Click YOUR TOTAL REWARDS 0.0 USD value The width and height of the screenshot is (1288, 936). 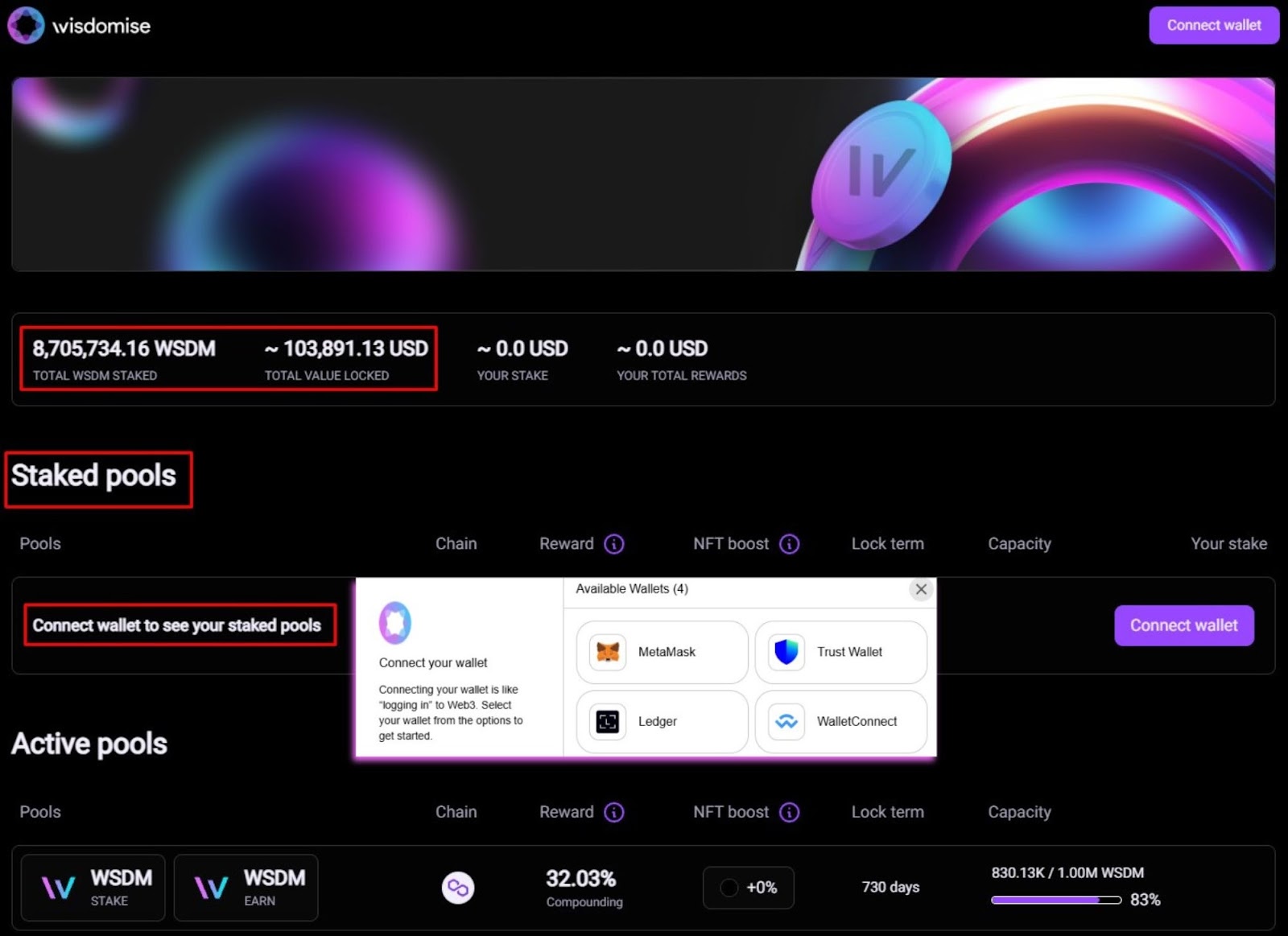(663, 348)
